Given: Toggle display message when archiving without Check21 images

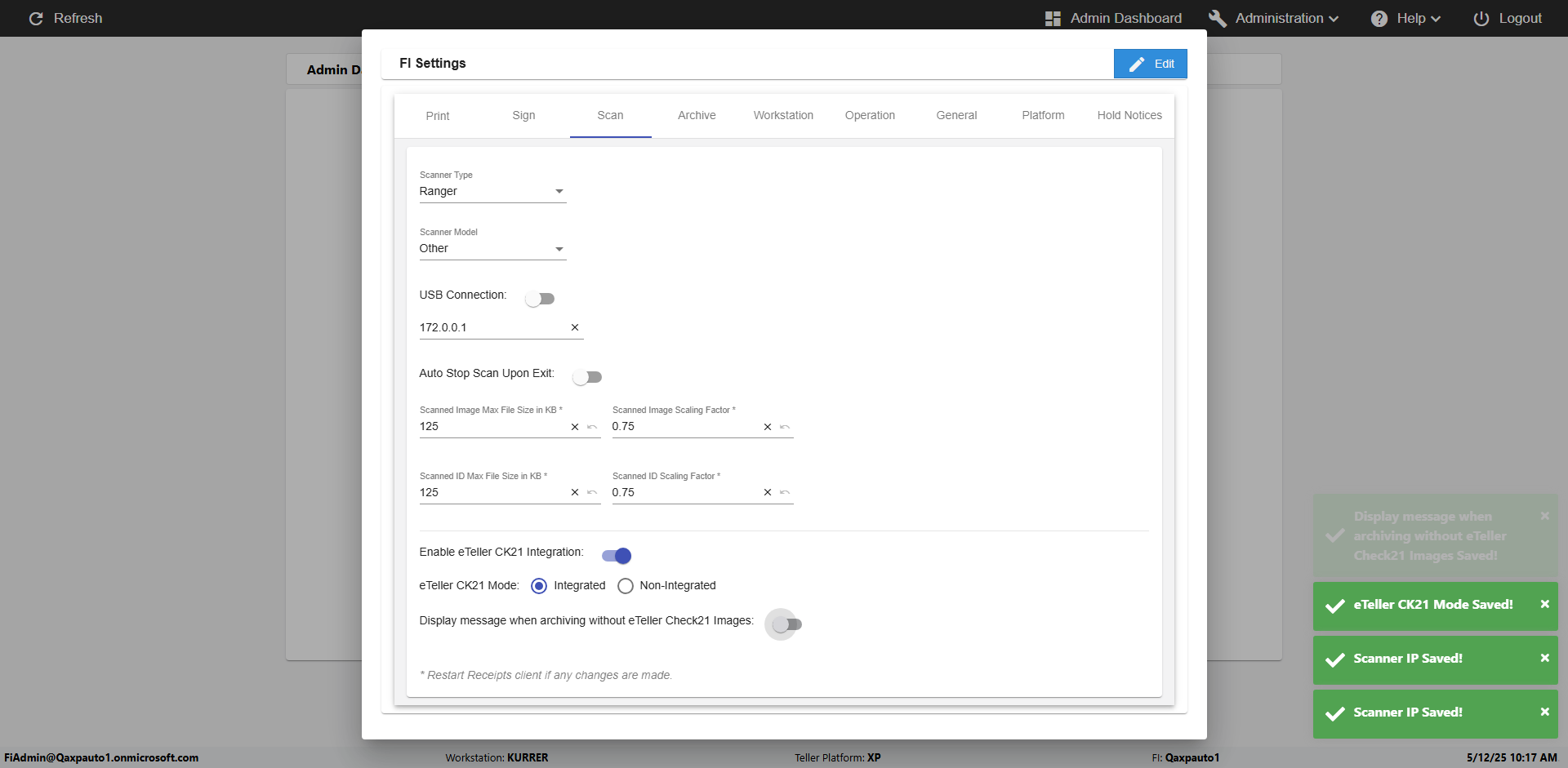Looking at the screenshot, I should [x=787, y=624].
